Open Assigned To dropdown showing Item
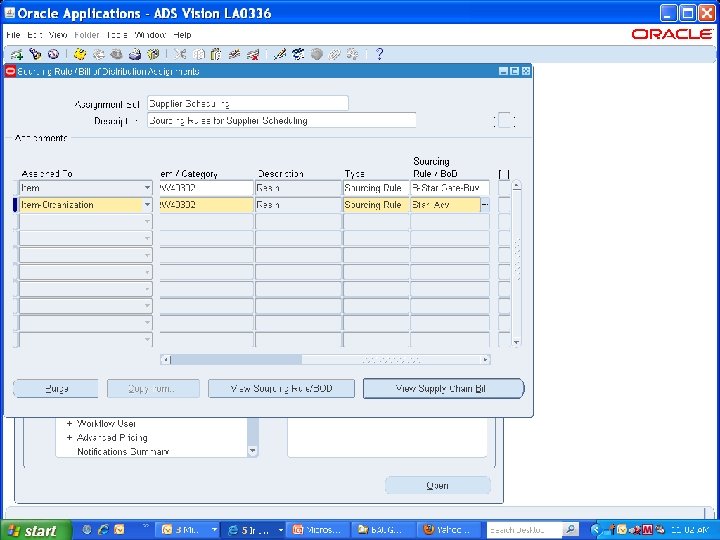The image size is (720, 540). pyautogui.click(x=147, y=188)
